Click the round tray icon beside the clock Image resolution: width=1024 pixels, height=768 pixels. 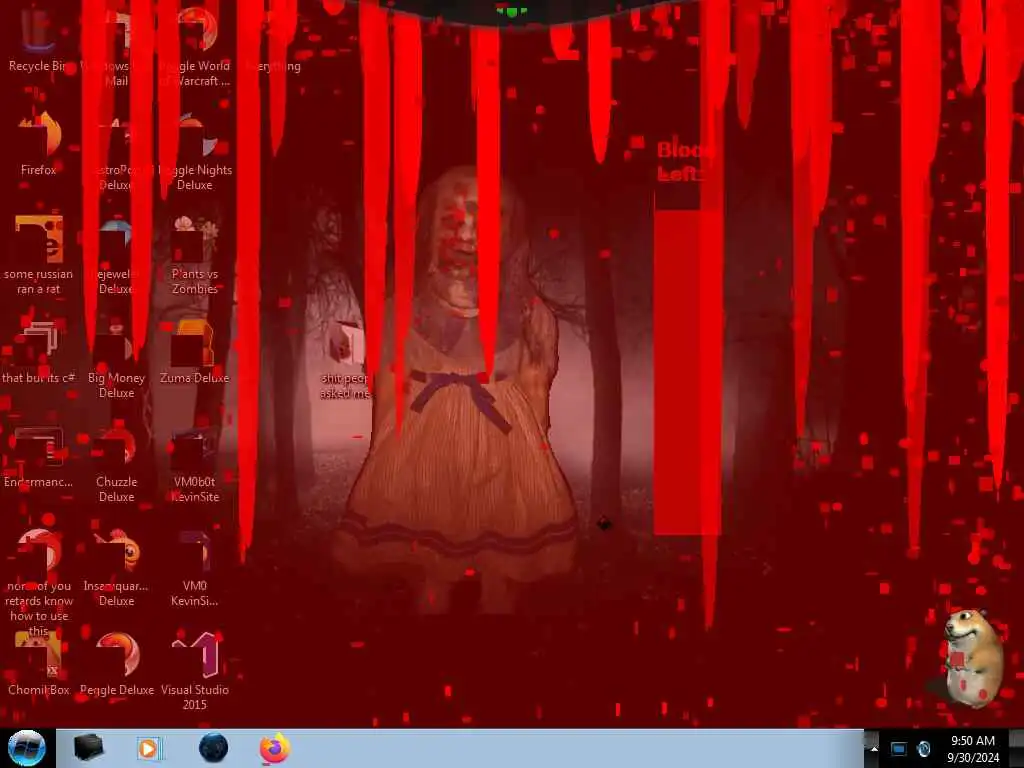(923, 749)
